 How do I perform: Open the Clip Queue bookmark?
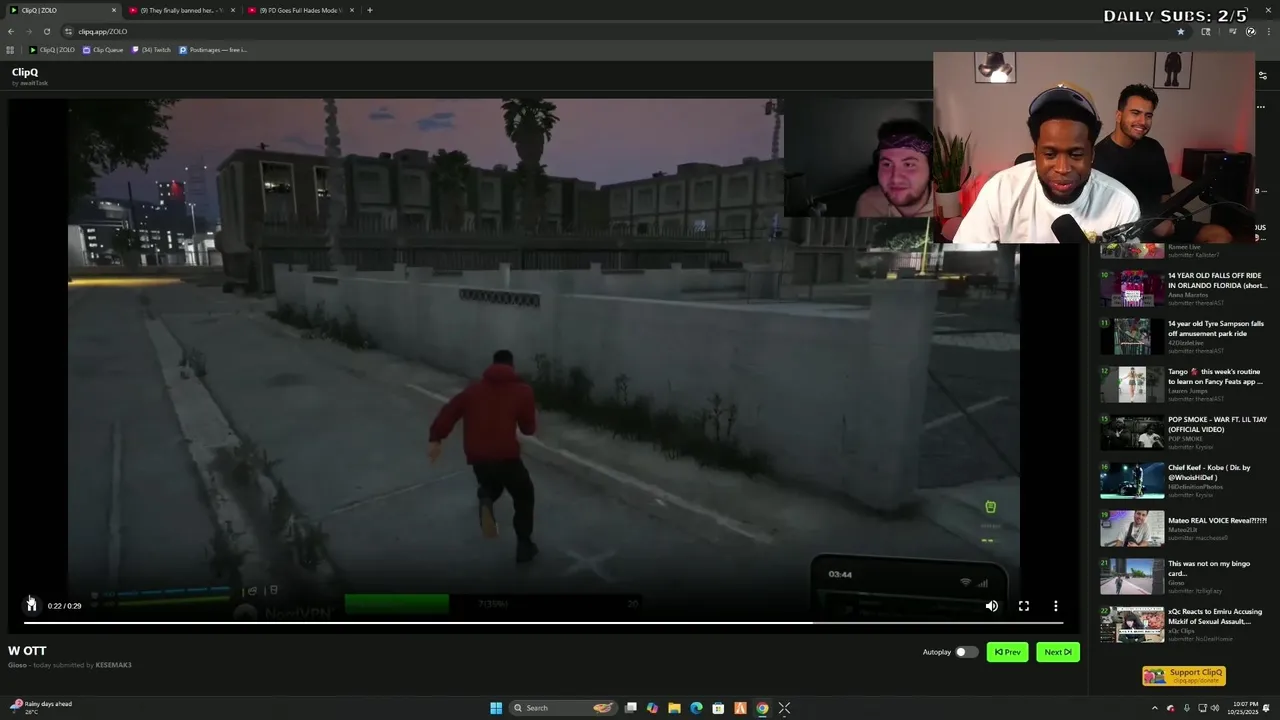click(103, 50)
